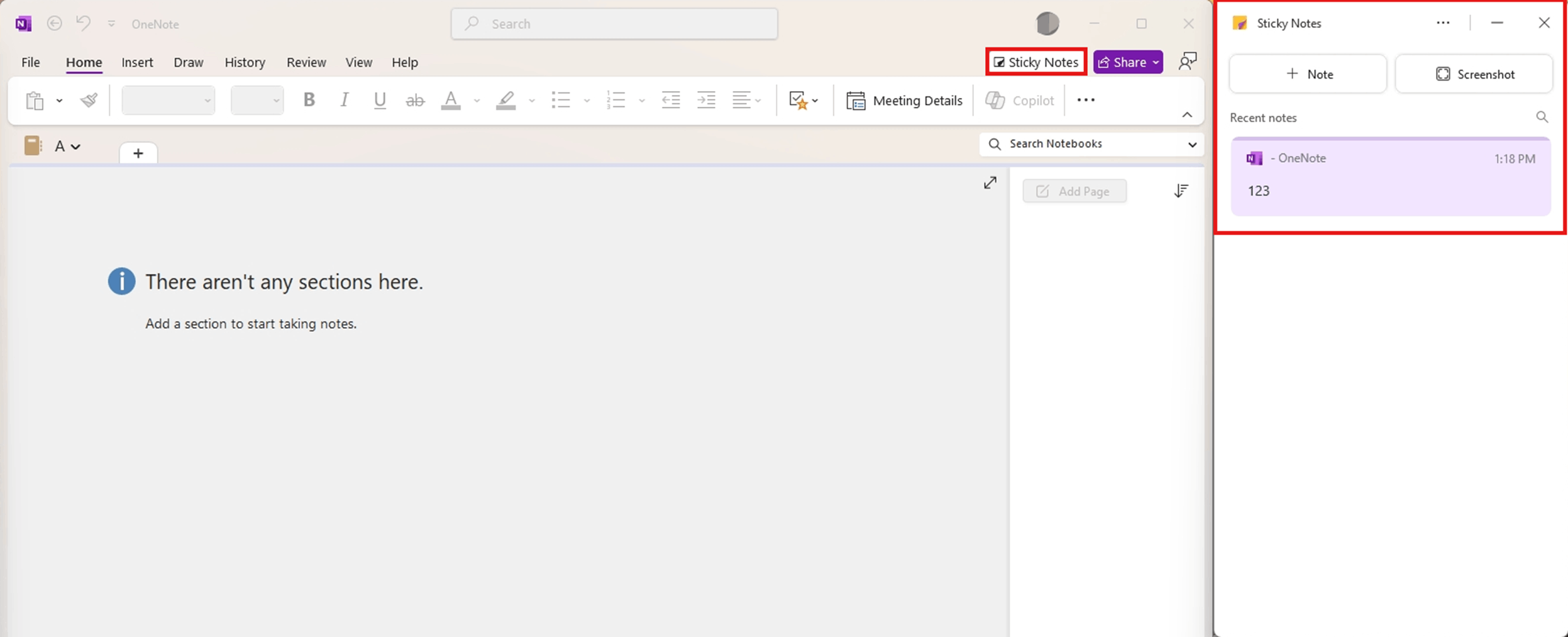Expand the Paste options arrow
Viewport: 1568px width, 637px height.
coord(59,101)
